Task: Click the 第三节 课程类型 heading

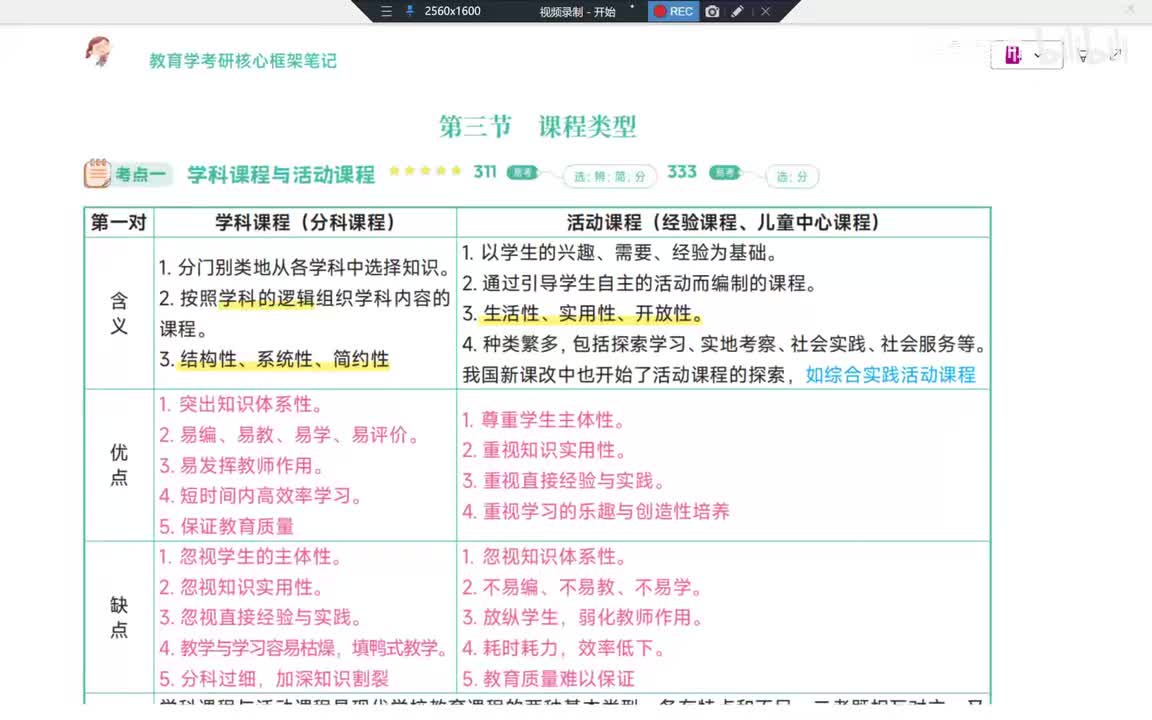Action: (x=538, y=126)
